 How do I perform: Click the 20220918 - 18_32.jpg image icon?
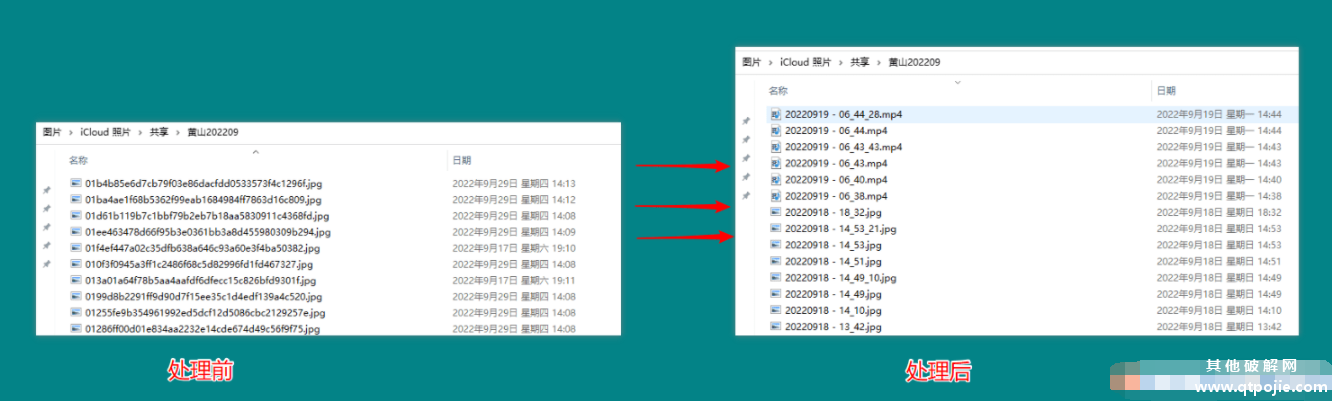[775, 212]
